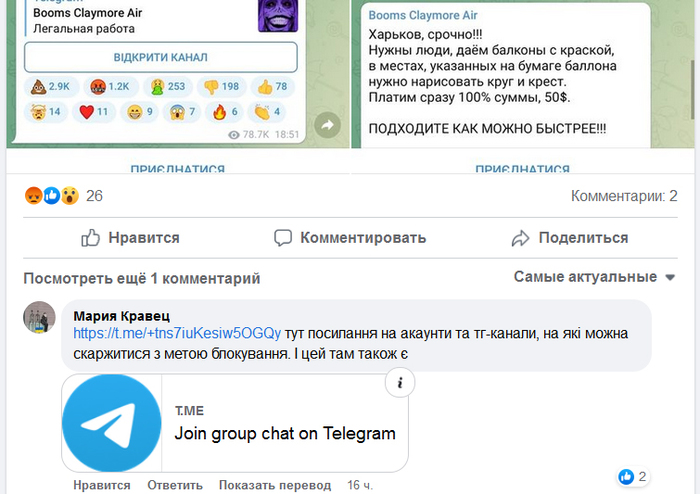The image size is (700, 494).
Task: Click the poop emoji reaction 2.9K
Action: click(x=51, y=87)
